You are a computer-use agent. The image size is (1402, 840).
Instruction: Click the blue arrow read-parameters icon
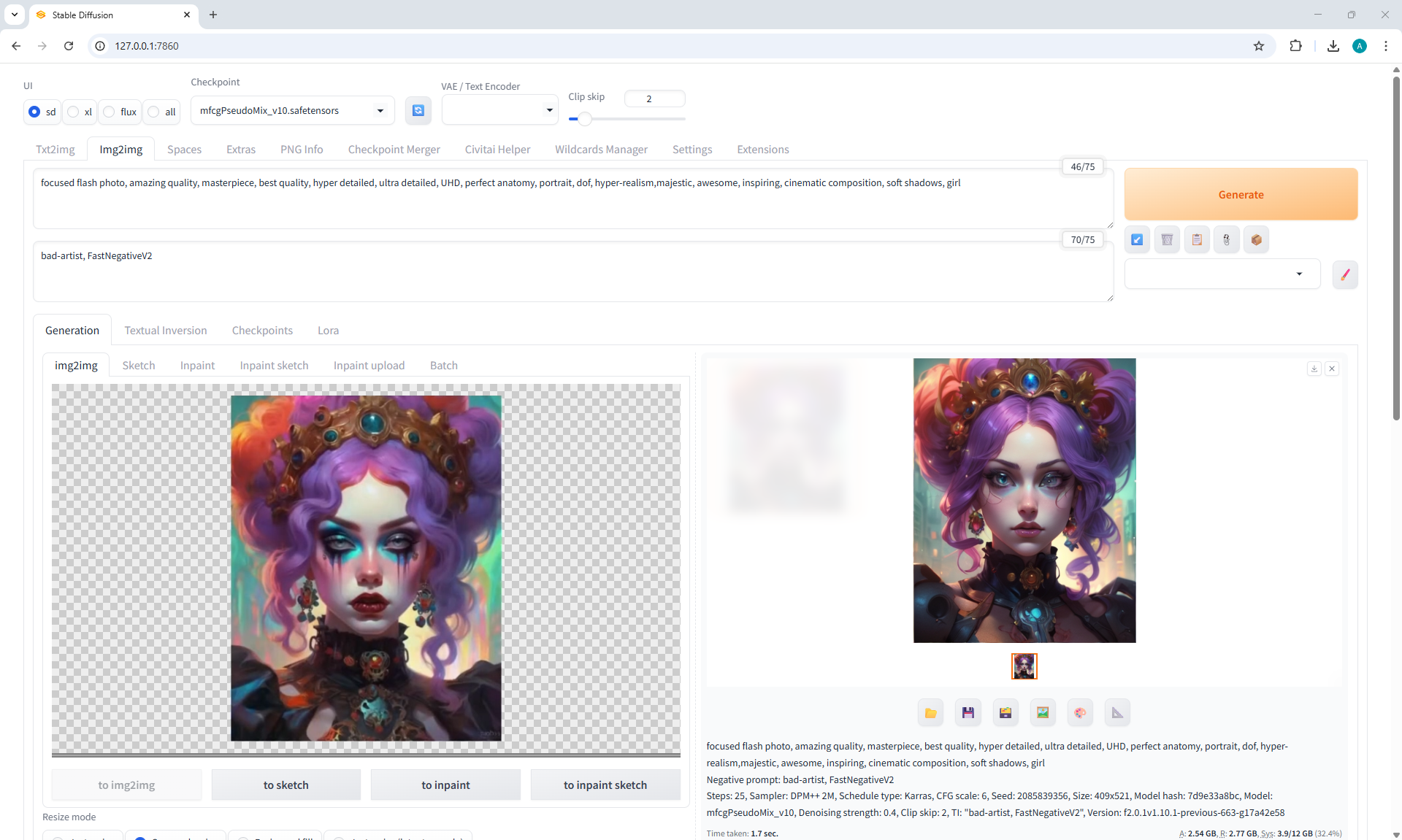click(1137, 239)
